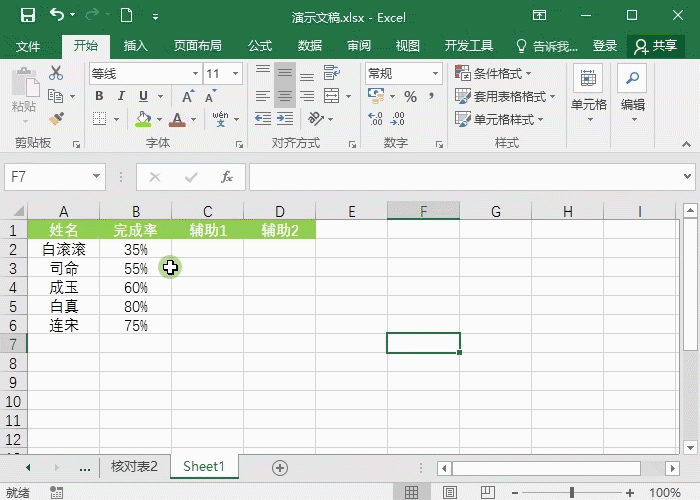Open 单元格样式 cell styles menu
Screen dimensions: 700x500
[x=499, y=119]
